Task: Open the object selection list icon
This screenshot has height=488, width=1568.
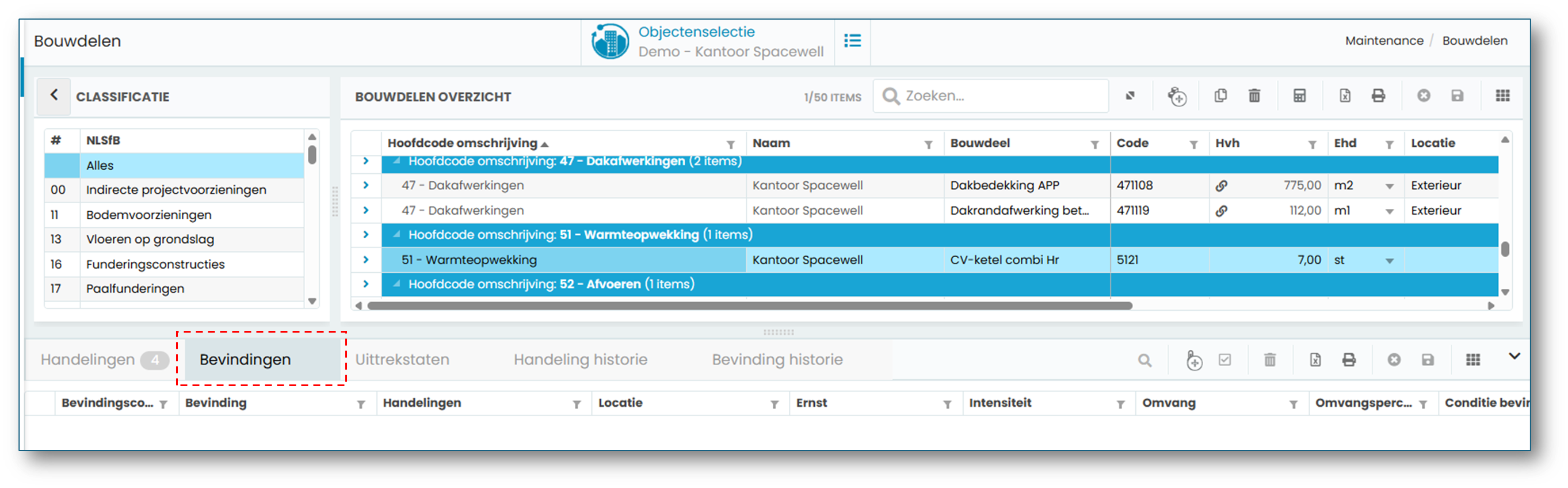Action: [852, 41]
